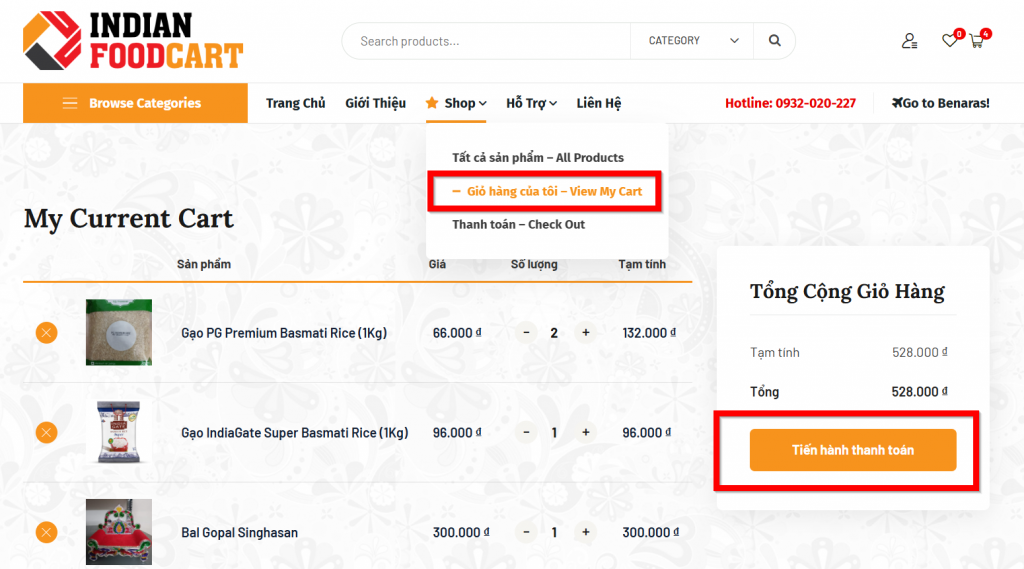Select Tất cả sản phẩm – All Products
1024x569 pixels.
(x=538, y=157)
